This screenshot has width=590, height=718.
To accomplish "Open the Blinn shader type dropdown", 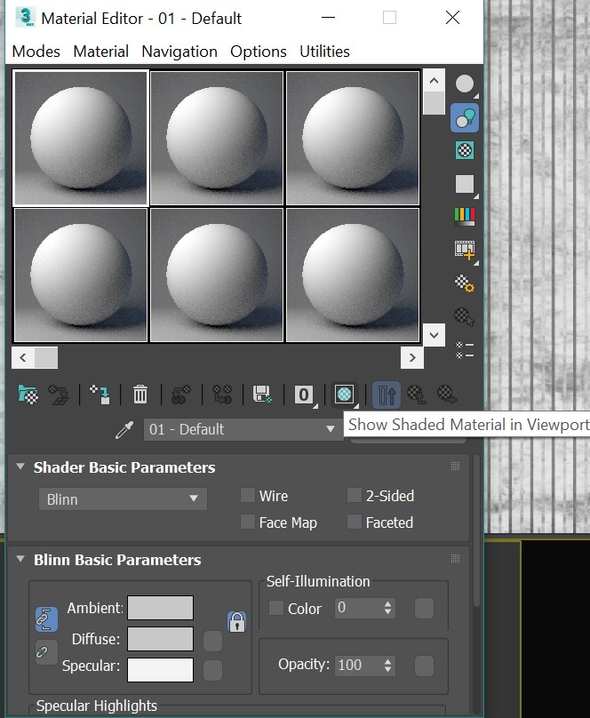I will click(123, 499).
